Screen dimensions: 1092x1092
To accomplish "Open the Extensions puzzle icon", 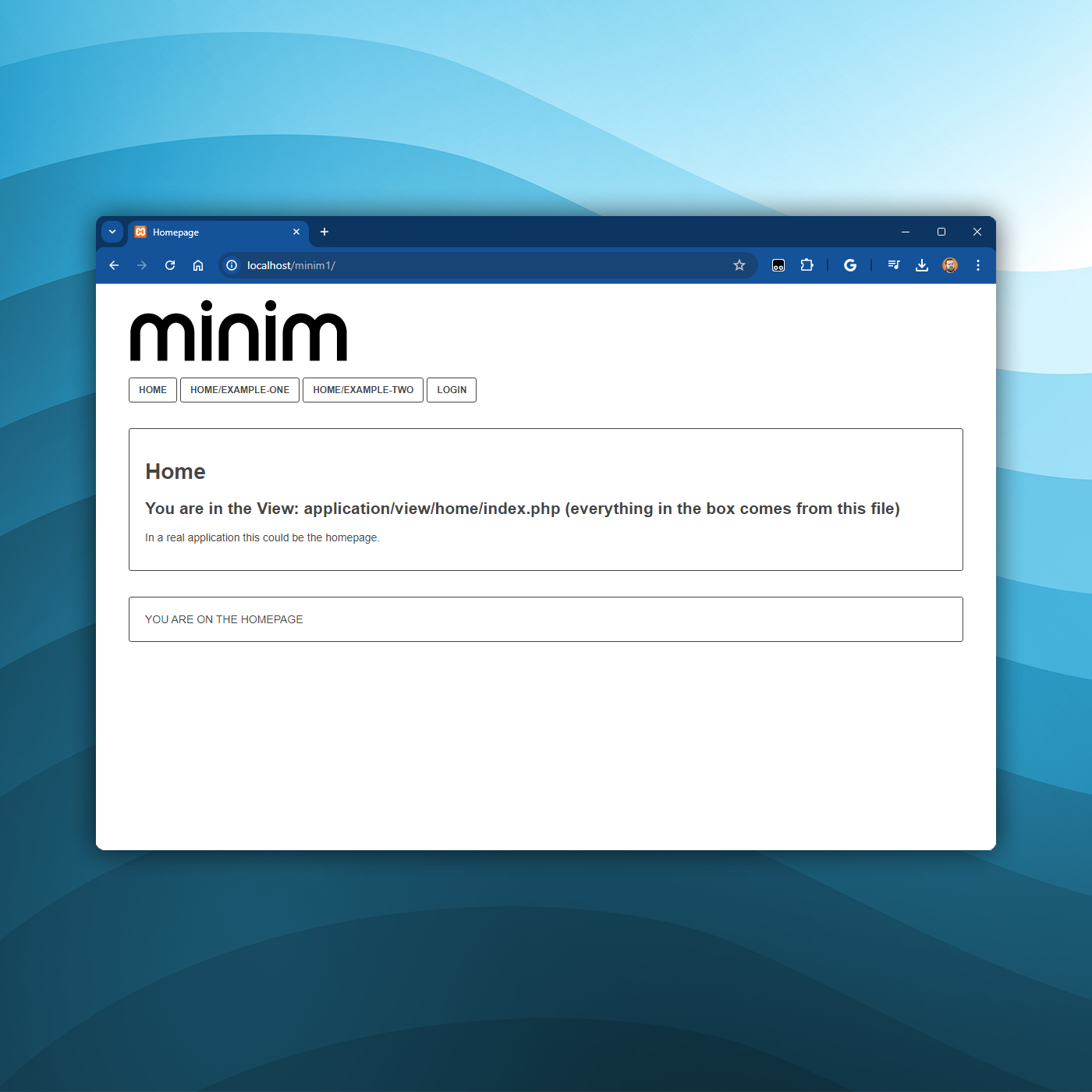I will point(807,265).
